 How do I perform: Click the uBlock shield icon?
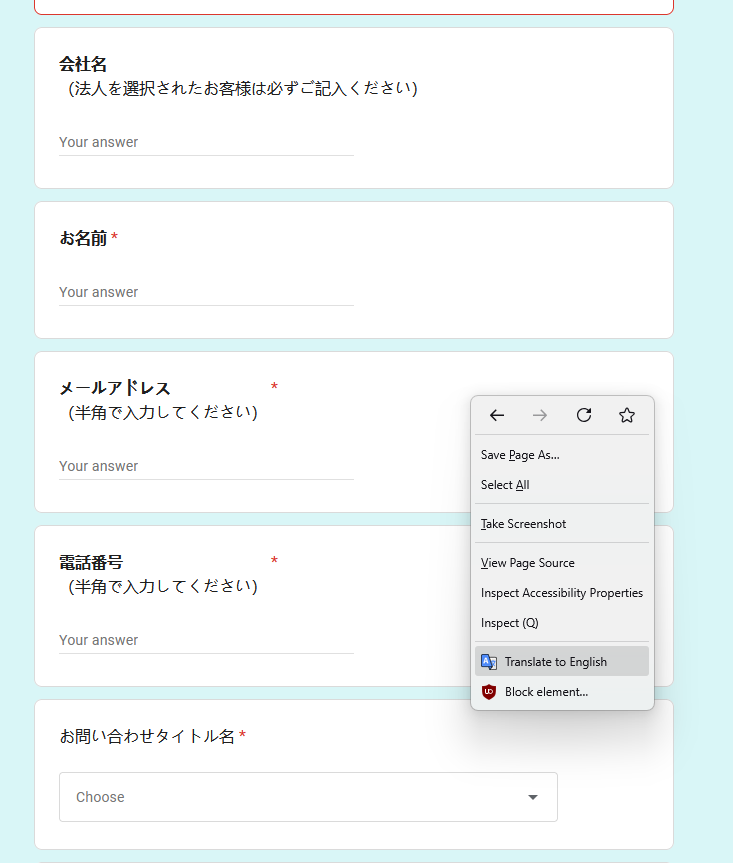(x=489, y=692)
